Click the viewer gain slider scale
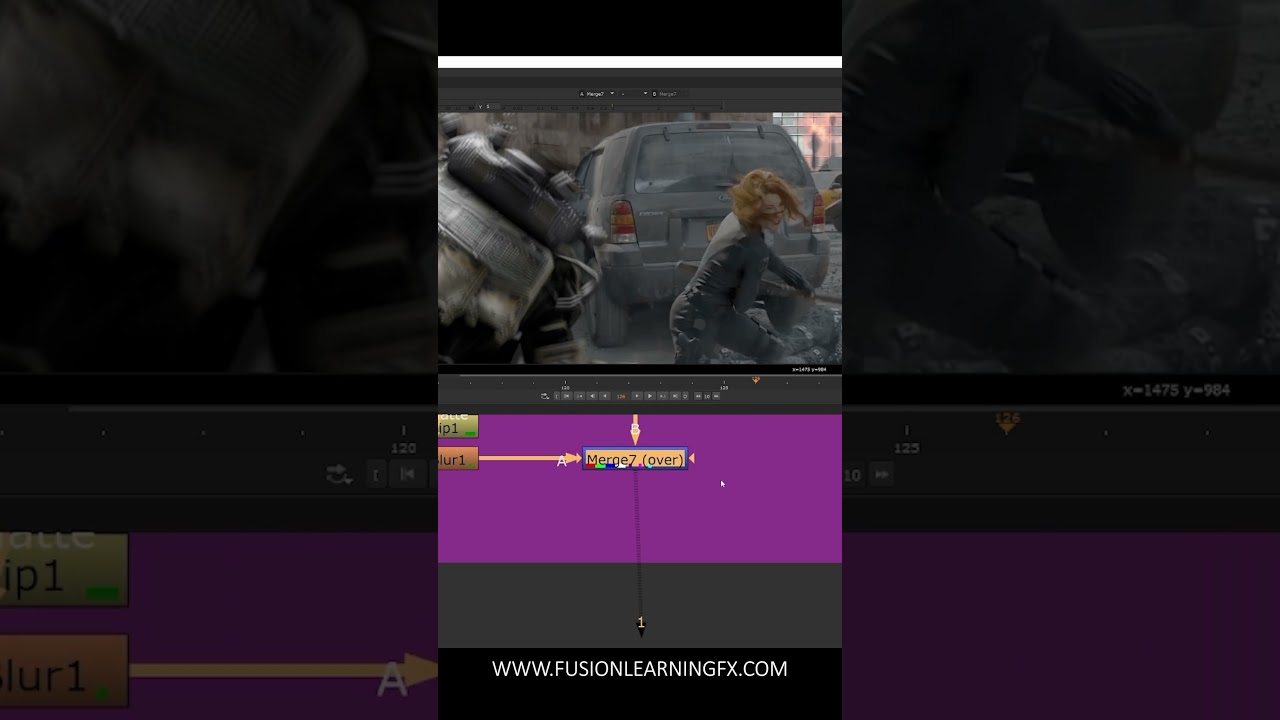1280x720 pixels. [x=612, y=108]
